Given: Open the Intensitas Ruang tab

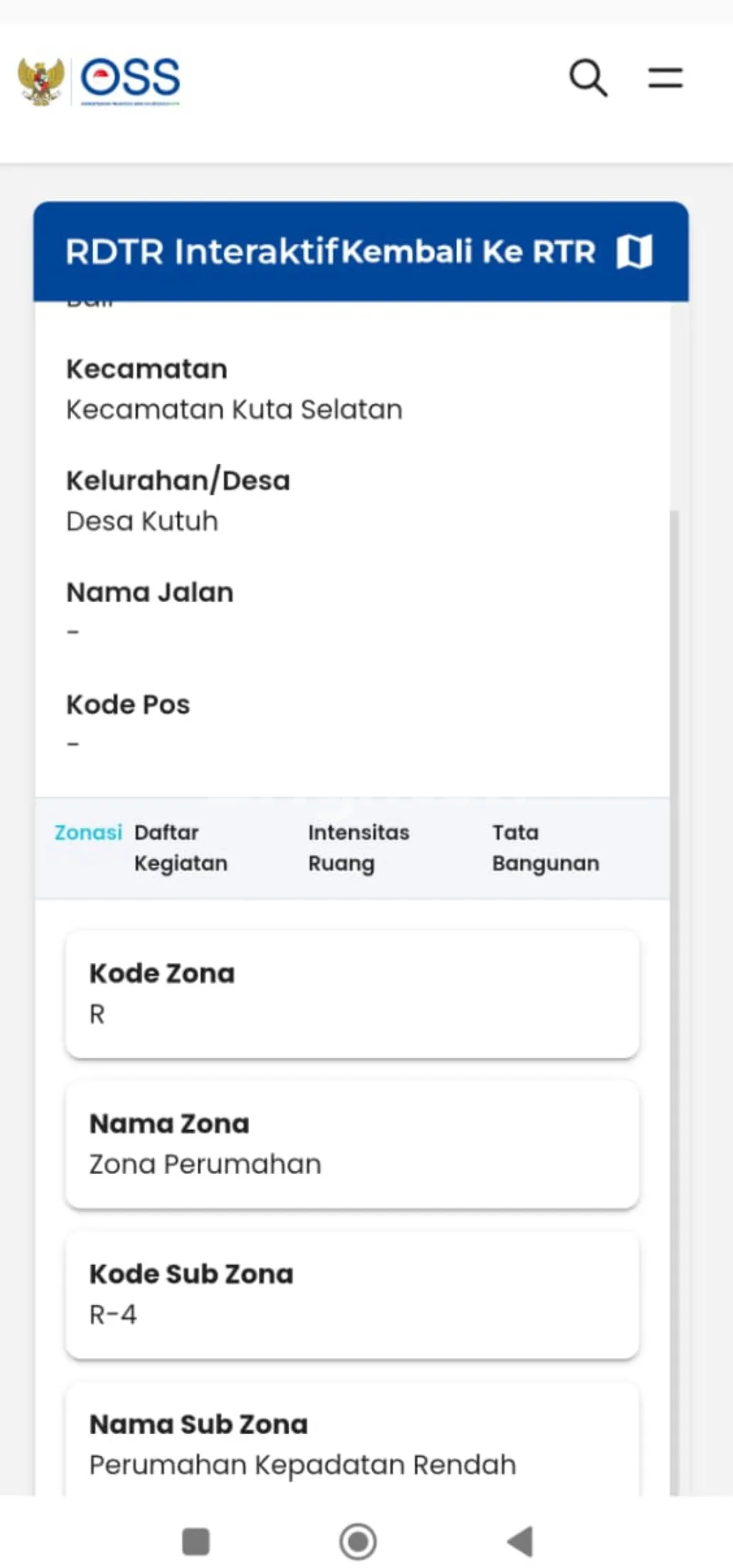Looking at the screenshot, I should coord(358,848).
